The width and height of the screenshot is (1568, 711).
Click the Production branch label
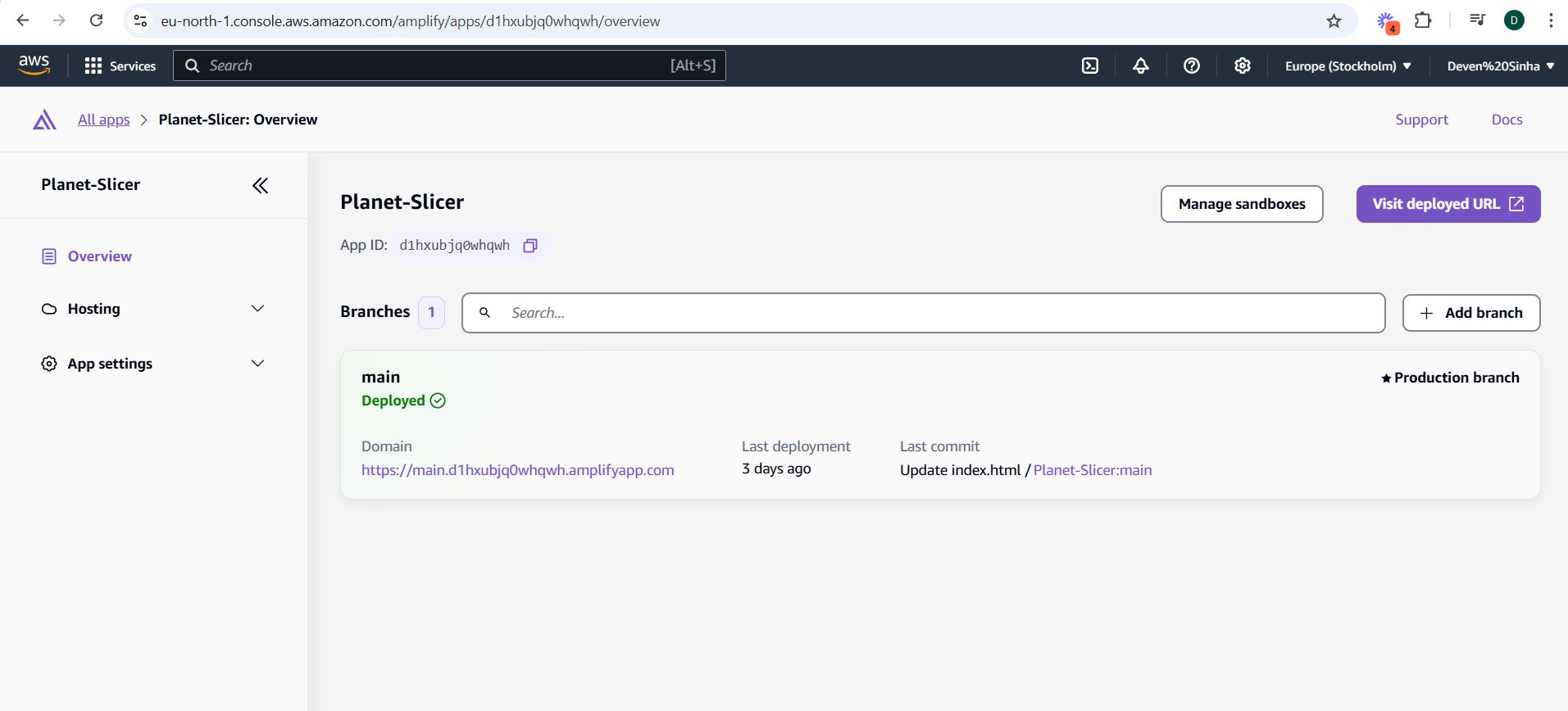(1450, 378)
